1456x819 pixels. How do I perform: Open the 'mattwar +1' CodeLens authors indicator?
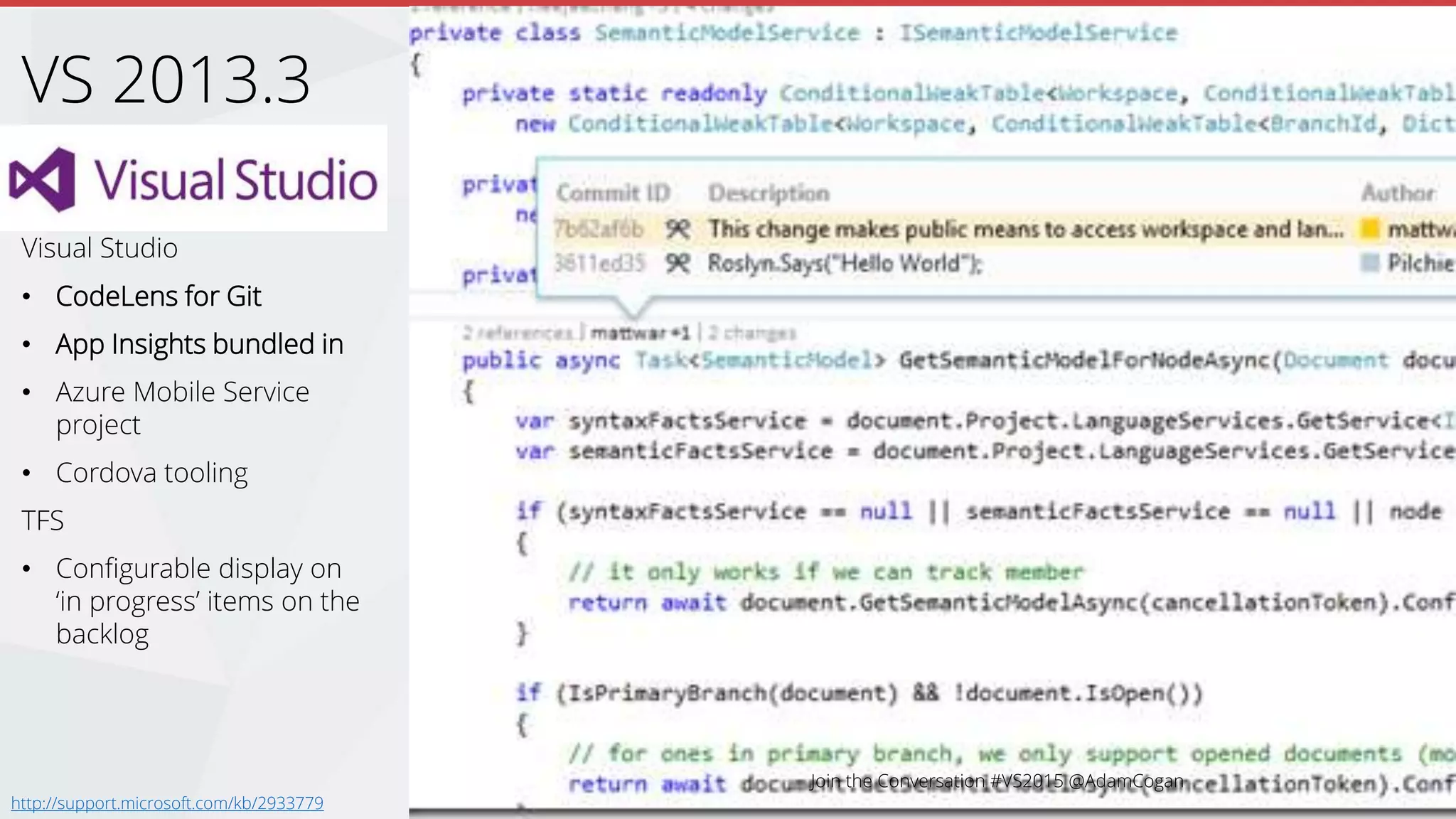(x=640, y=333)
